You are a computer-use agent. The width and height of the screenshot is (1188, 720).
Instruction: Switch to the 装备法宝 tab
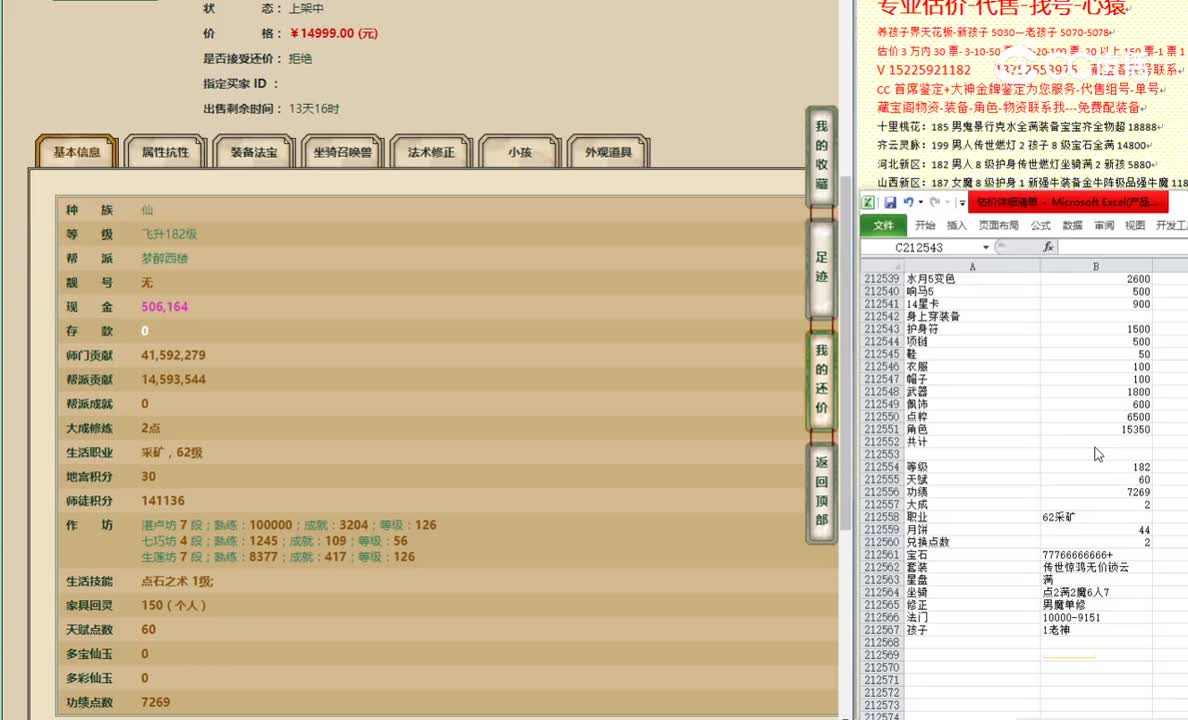tap(254, 152)
